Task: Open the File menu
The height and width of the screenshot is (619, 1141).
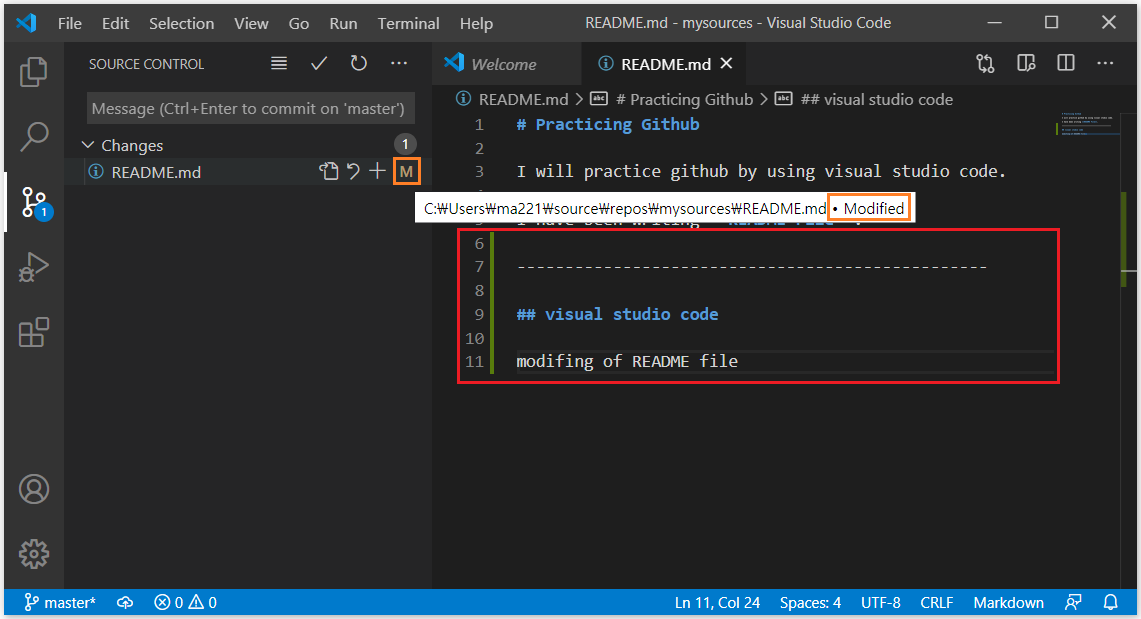Action: 70,23
